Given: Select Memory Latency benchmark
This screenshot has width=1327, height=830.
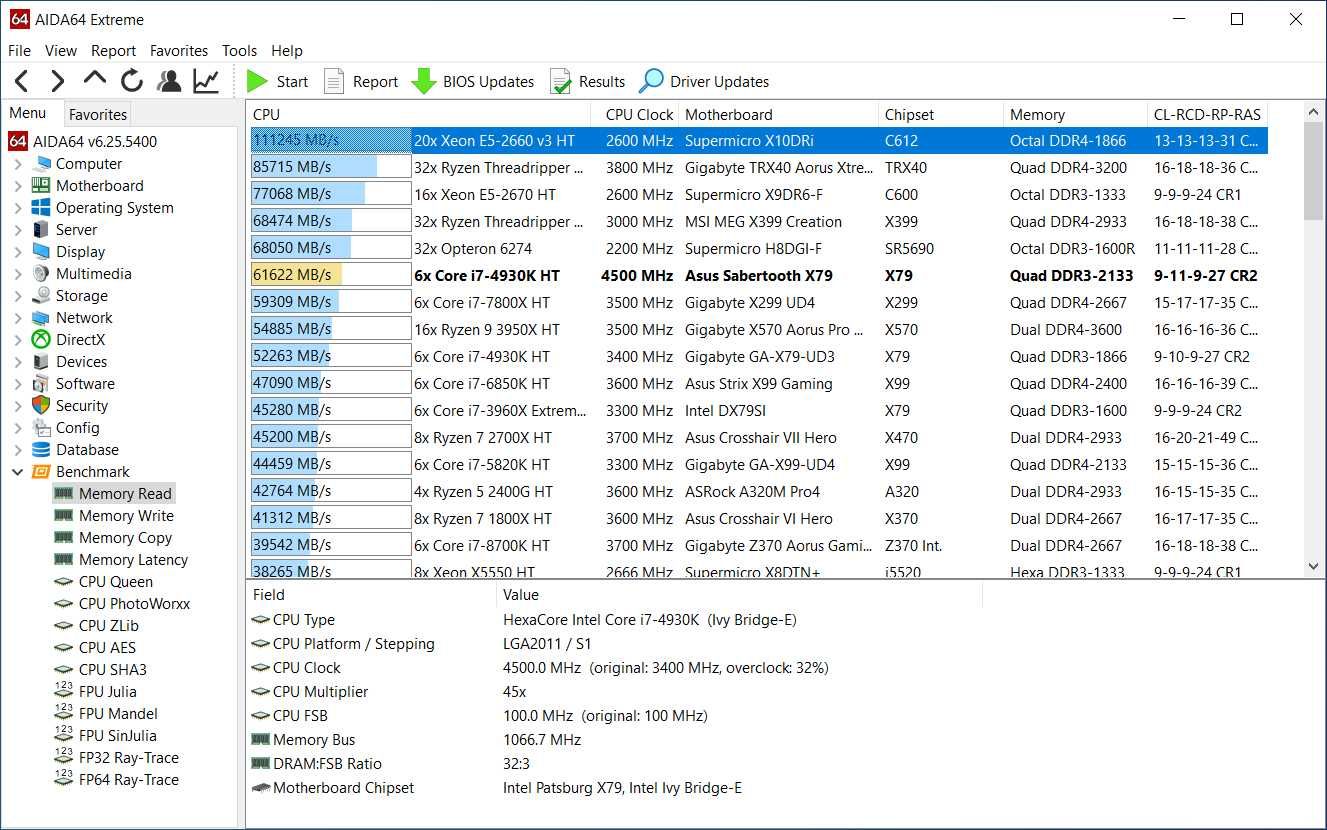Looking at the screenshot, I should 121,559.
